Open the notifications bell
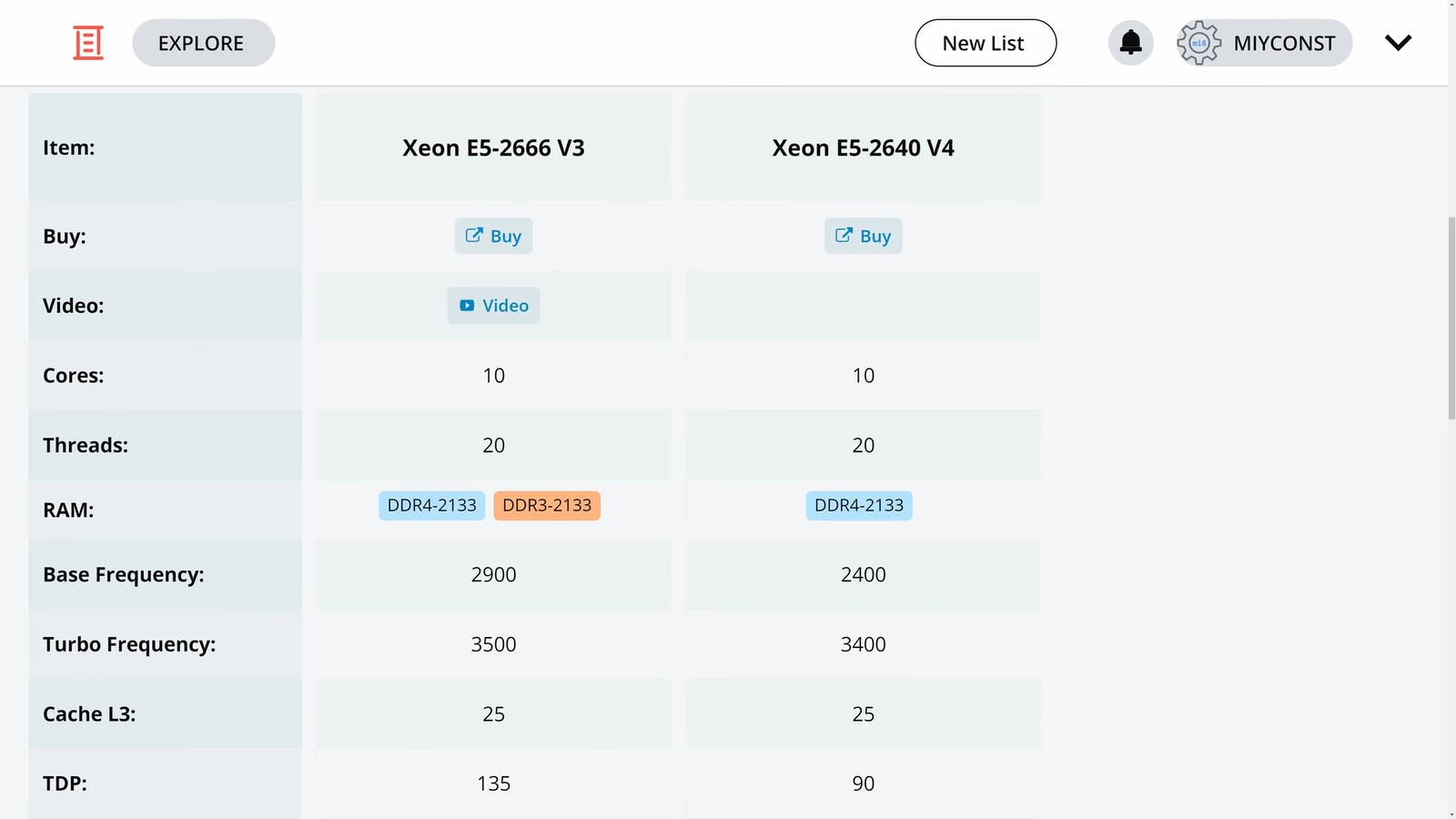The image size is (1456, 819). 1130,43
